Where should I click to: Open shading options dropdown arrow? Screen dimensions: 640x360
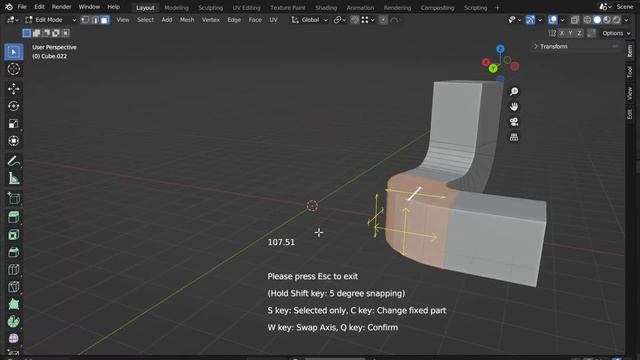click(627, 20)
